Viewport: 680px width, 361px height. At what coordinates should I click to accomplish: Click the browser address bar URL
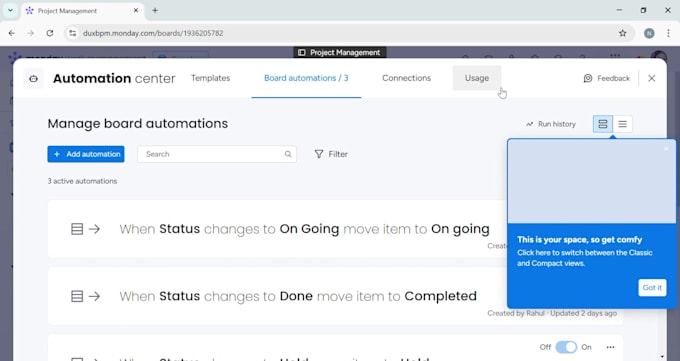coord(153,33)
